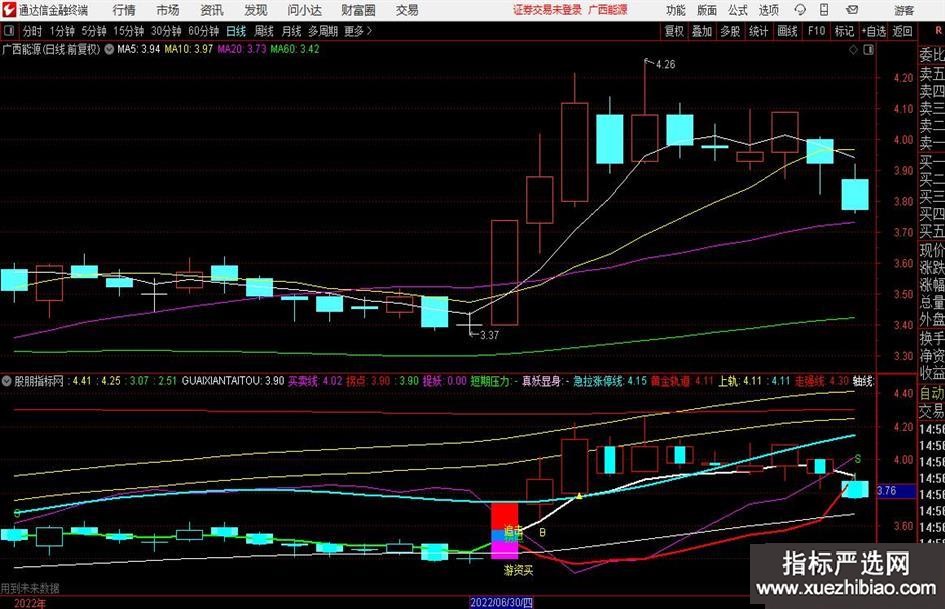Click the 复权 toolbar button

674,31
